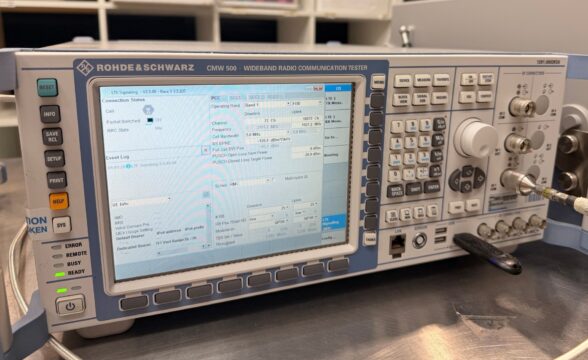Tap numeric key 4
588x360 pixels.
tap(396, 143)
